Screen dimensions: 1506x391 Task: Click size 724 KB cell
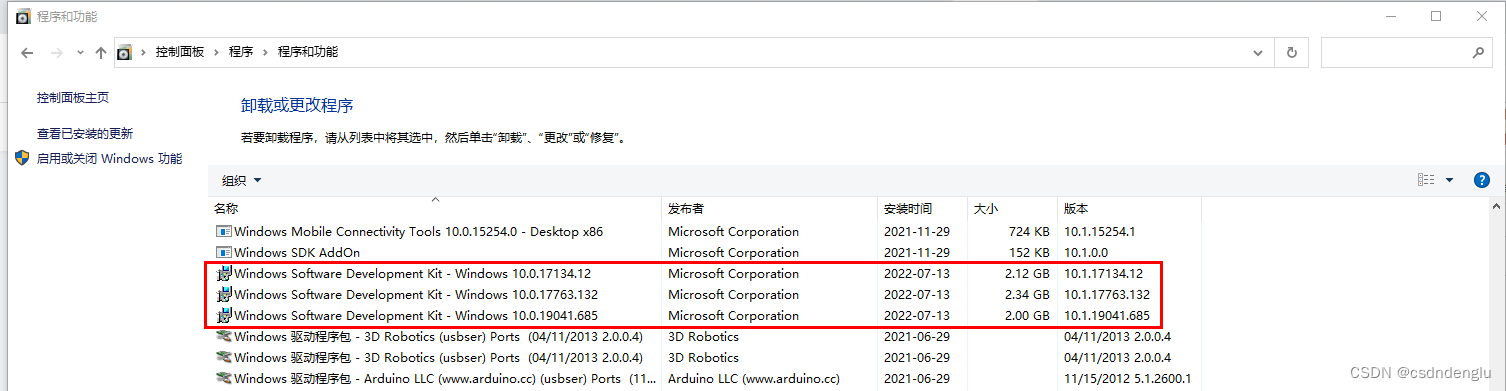point(1029,231)
